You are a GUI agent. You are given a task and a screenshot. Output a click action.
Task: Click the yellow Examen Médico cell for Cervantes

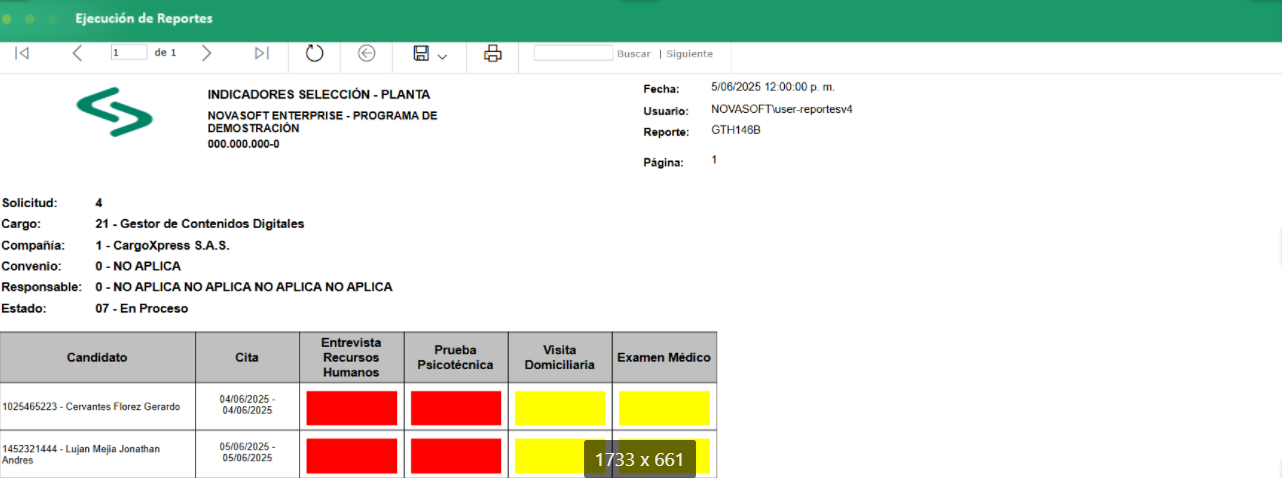pos(664,408)
